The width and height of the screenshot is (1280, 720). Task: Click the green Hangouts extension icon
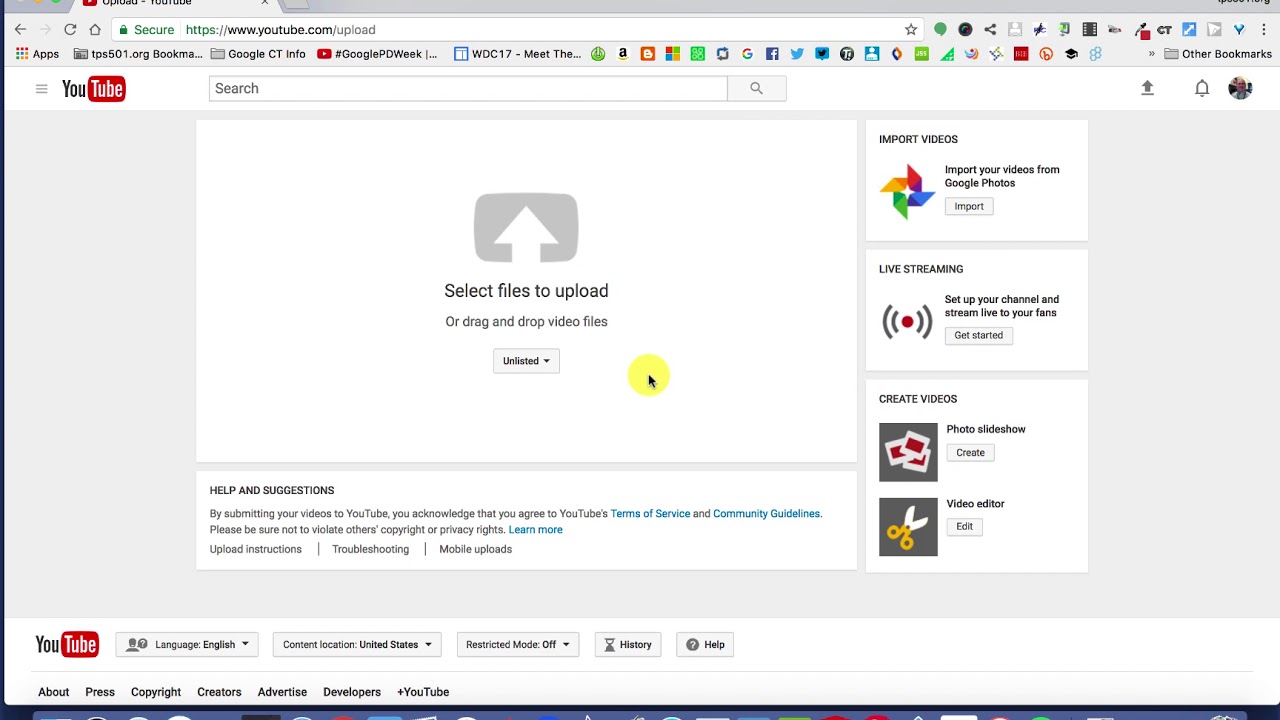pyautogui.click(x=940, y=29)
